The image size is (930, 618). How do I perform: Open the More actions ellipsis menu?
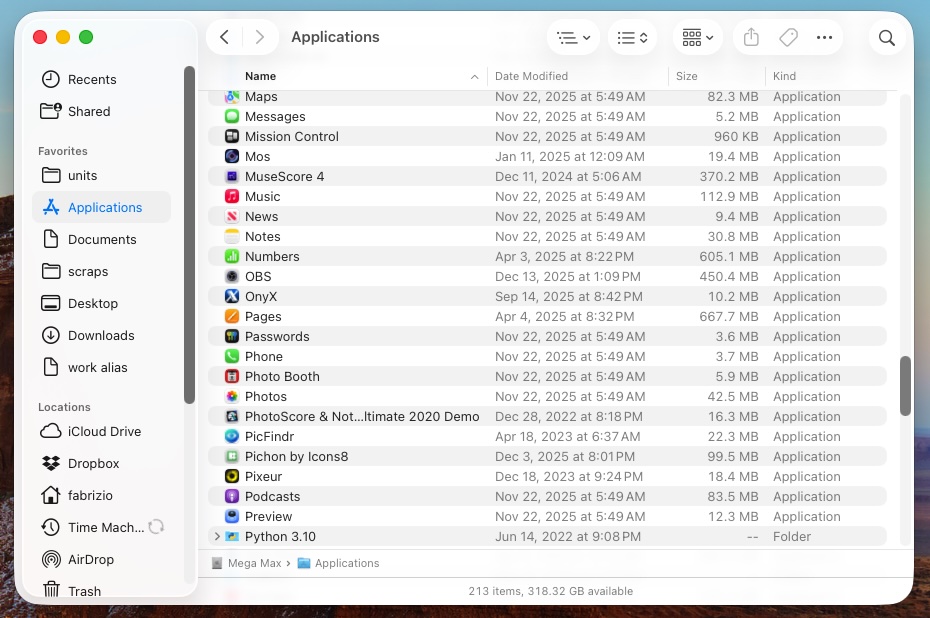pyautogui.click(x=824, y=37)
